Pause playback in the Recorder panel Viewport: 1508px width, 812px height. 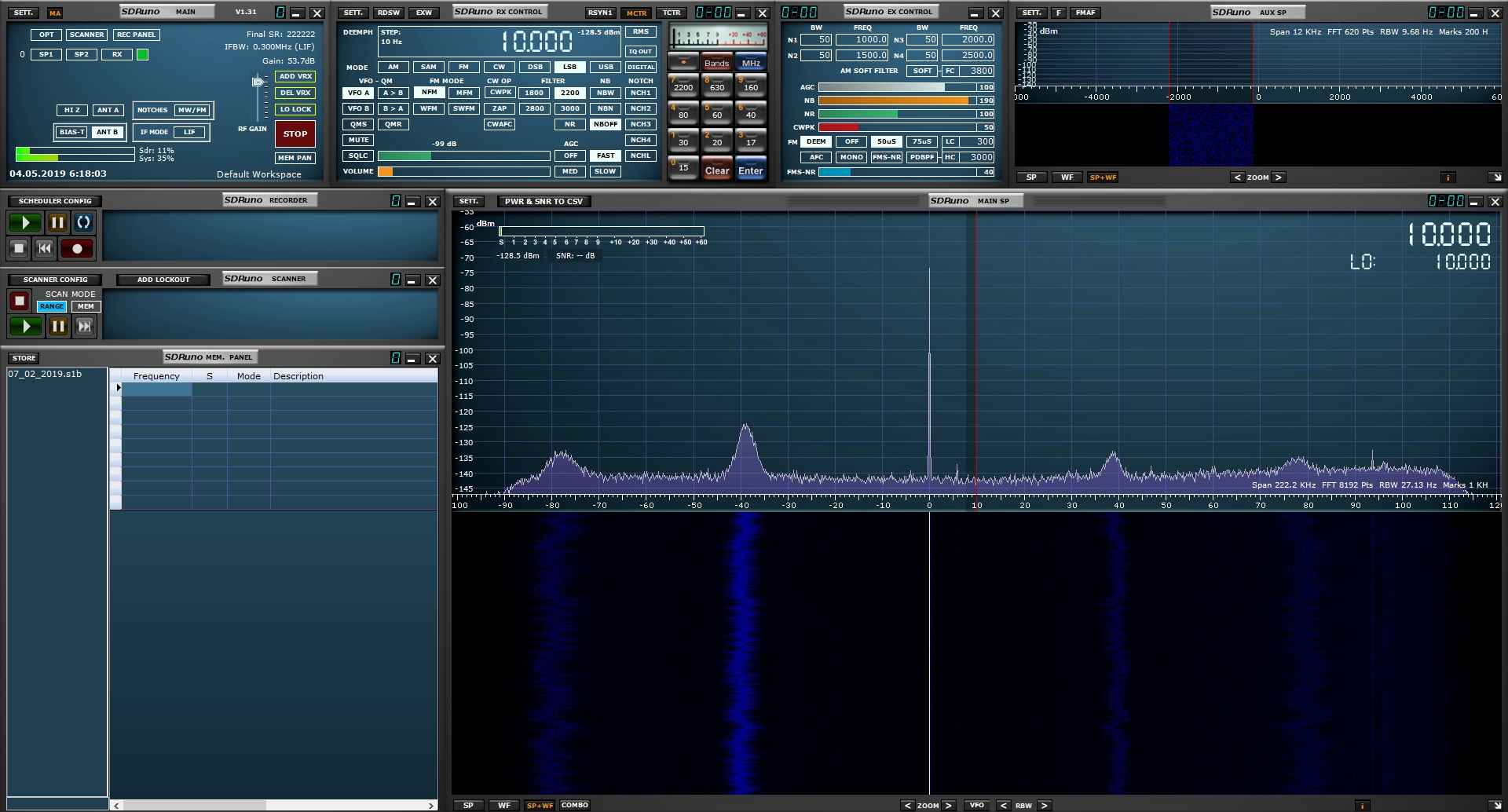(57, 222)
